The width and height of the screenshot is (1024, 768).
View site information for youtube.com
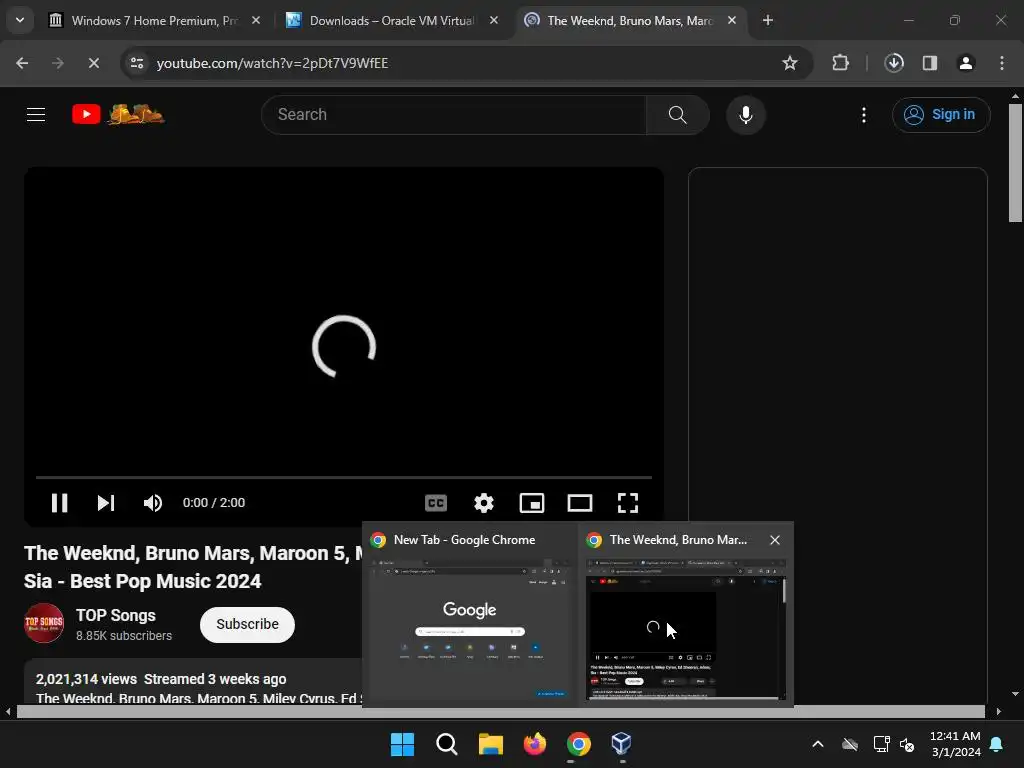(x=136, y=63)
